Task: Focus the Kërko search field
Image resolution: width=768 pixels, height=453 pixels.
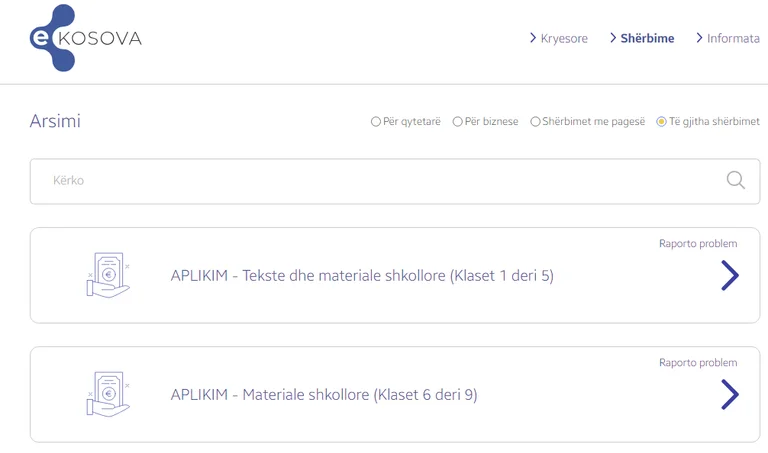Action: [395, 181]
